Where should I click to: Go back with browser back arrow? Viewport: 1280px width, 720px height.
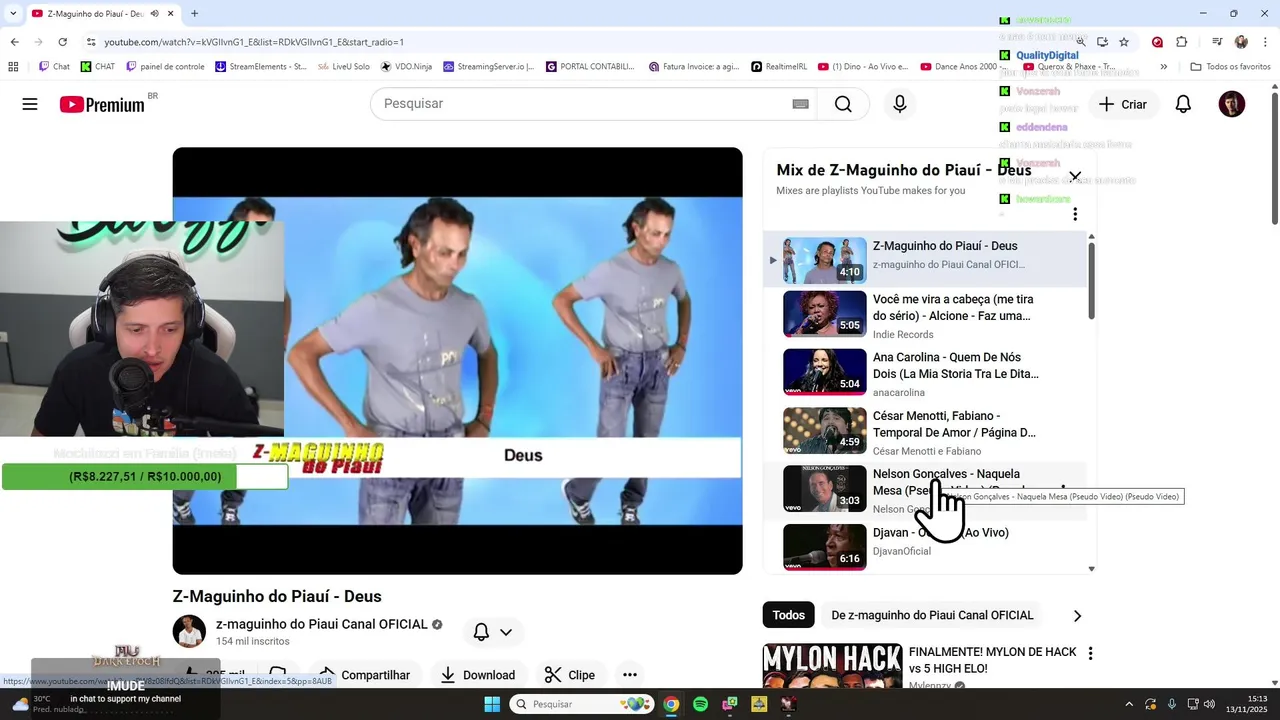14,42
